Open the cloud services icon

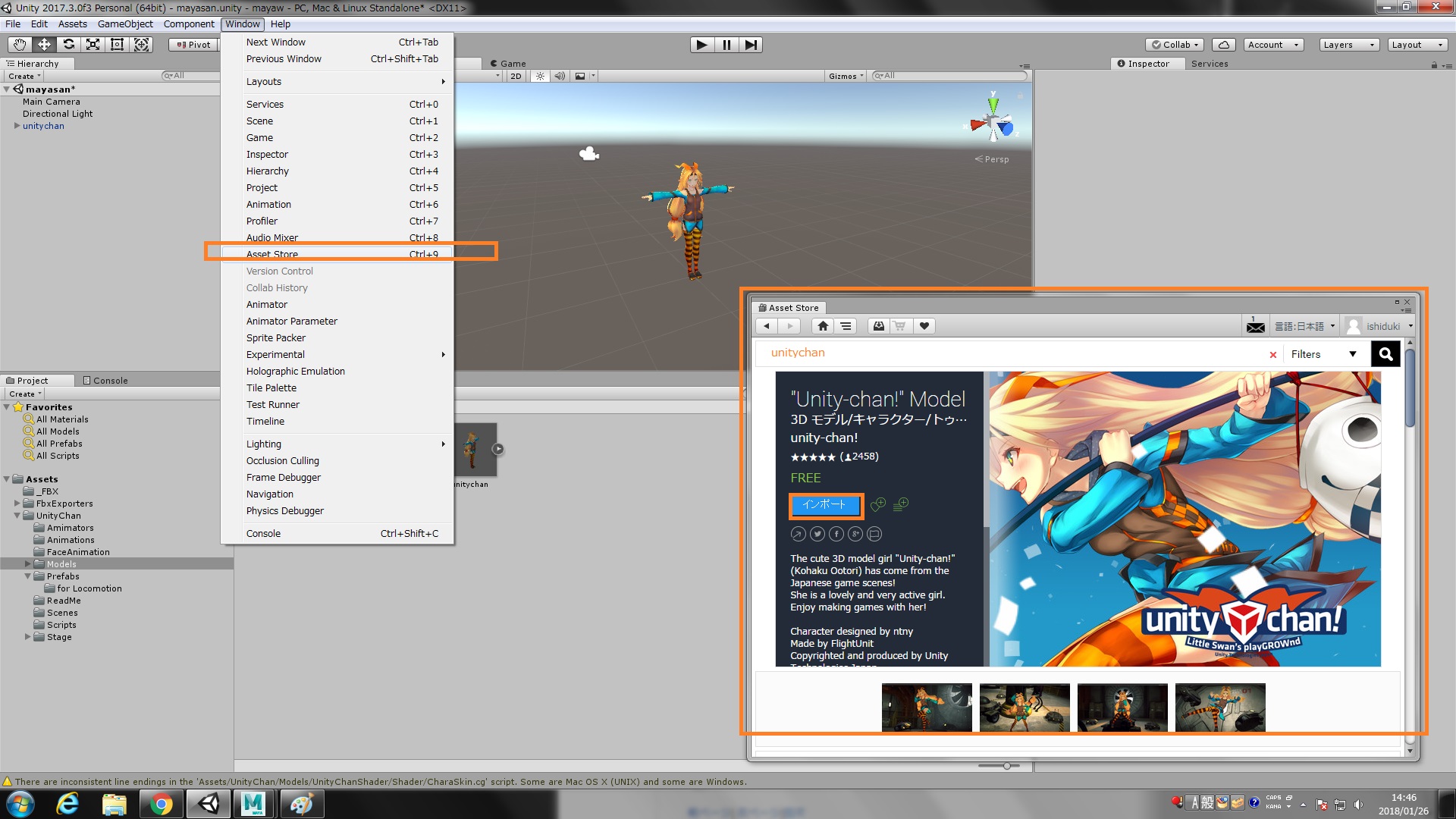pyautogui.click(x=1224, y=45)
